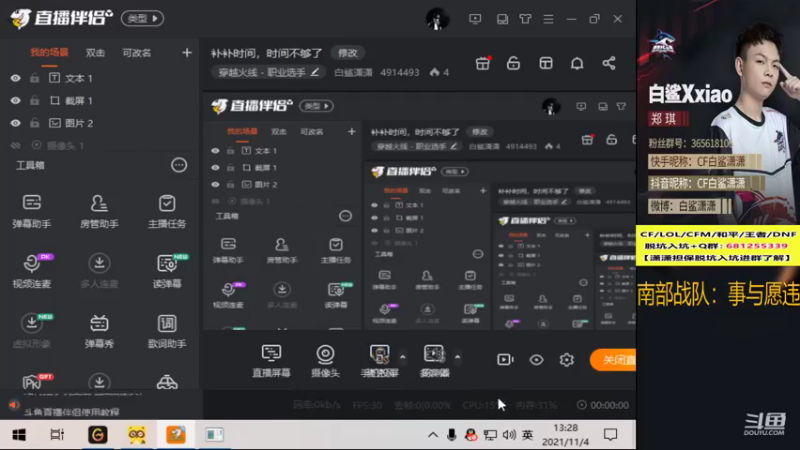Toggle visibility of 图片 2 layer

pos(15,123)
